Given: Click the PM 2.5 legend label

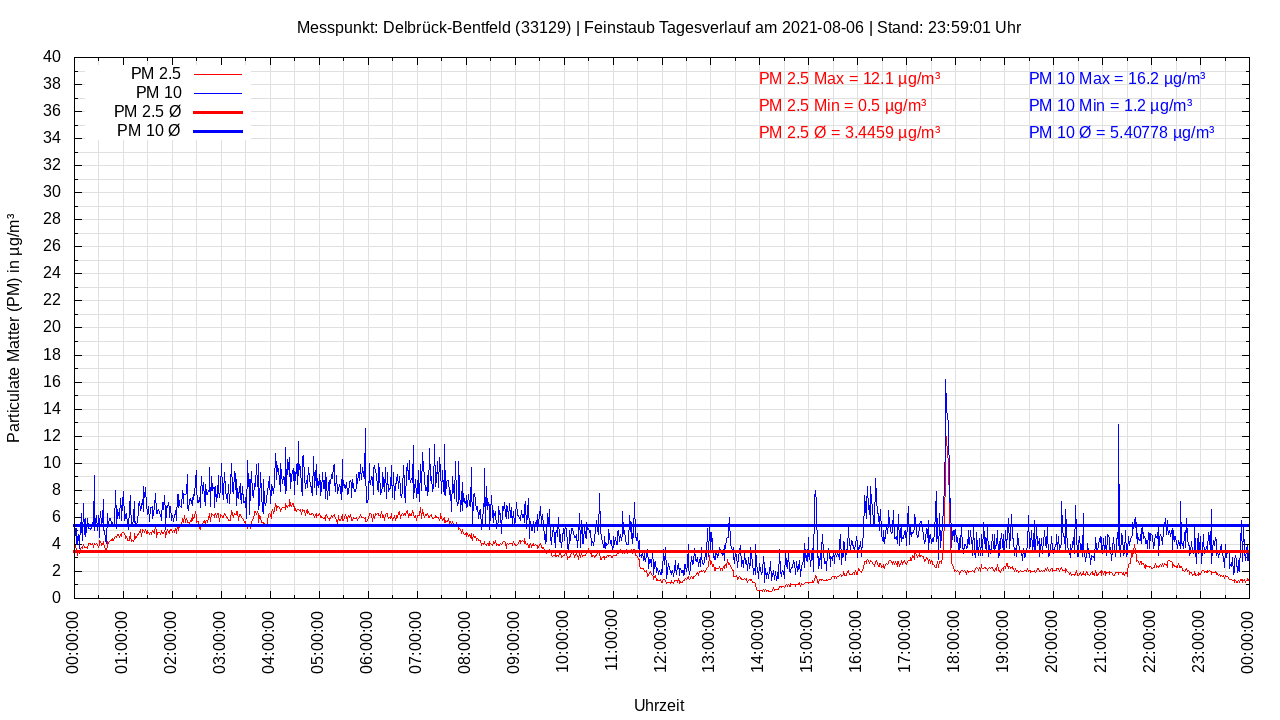Looking at the screenshot, I should [155, 74].
